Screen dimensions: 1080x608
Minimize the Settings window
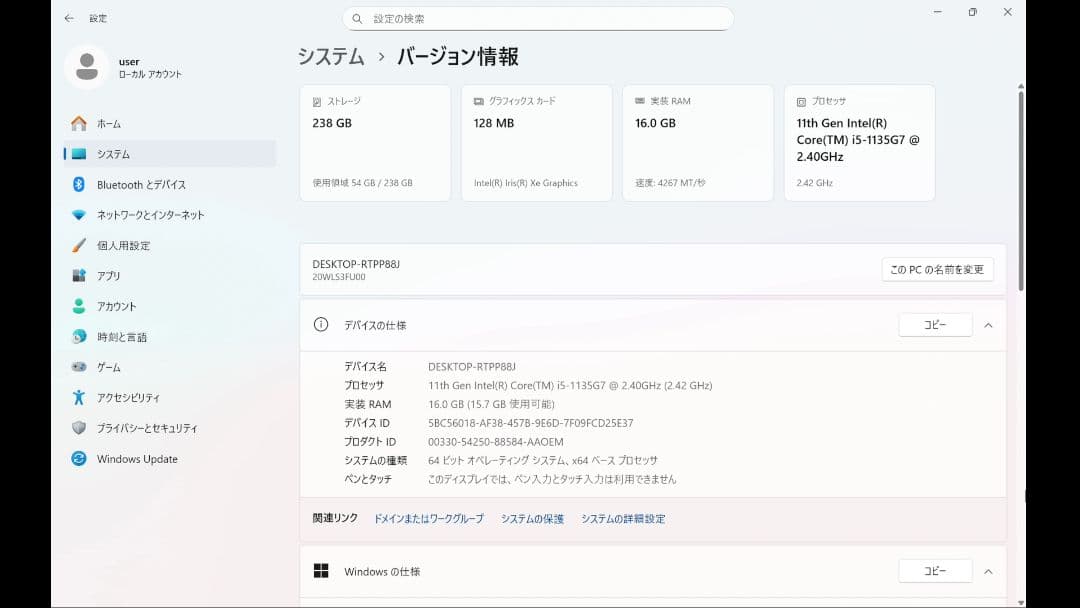click(937, 12)
